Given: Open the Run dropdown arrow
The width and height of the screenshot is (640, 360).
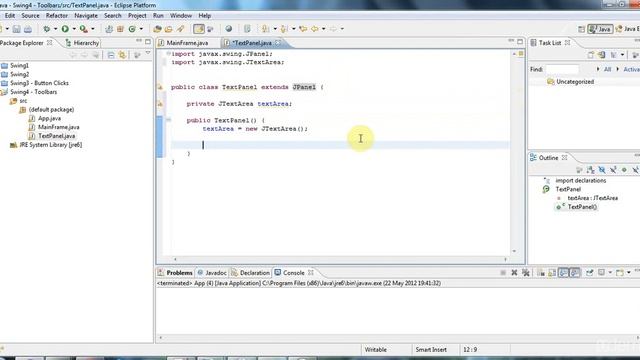Looking at the screenshot, I should 74,29.
